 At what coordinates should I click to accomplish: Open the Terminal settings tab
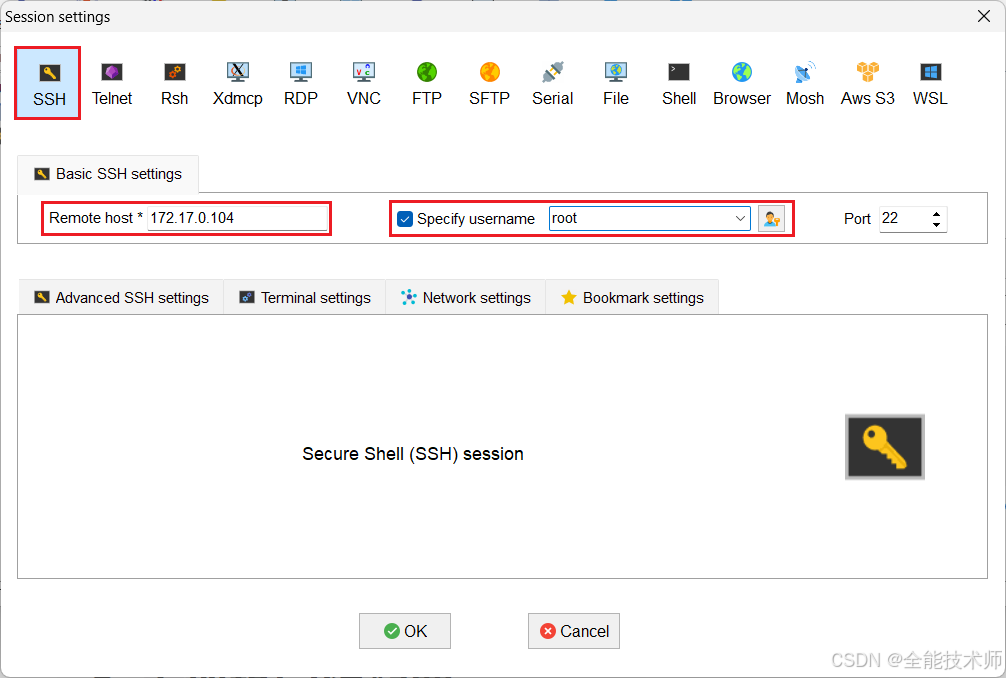[305, 298]
